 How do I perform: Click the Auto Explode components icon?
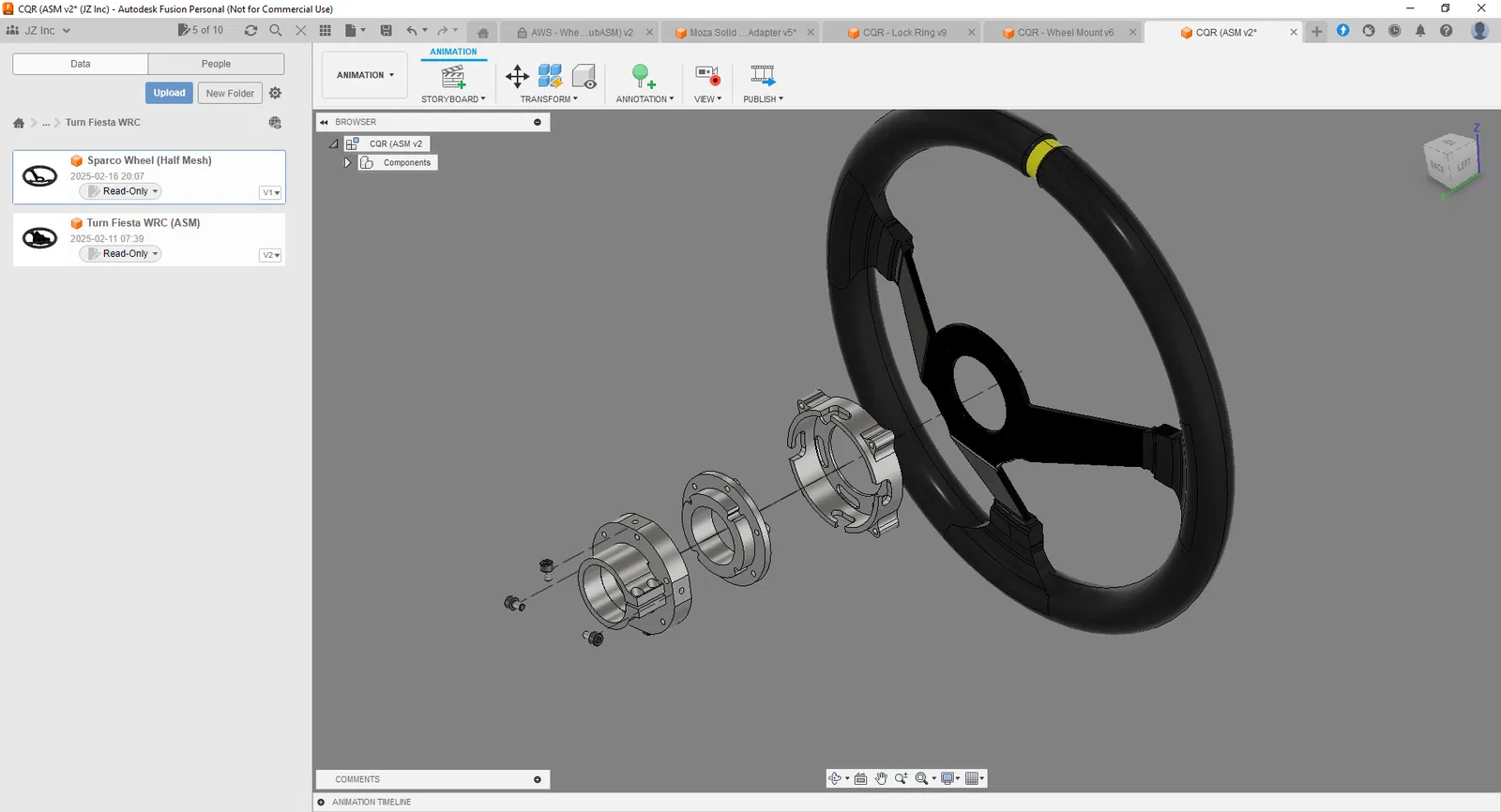(551, 77)
